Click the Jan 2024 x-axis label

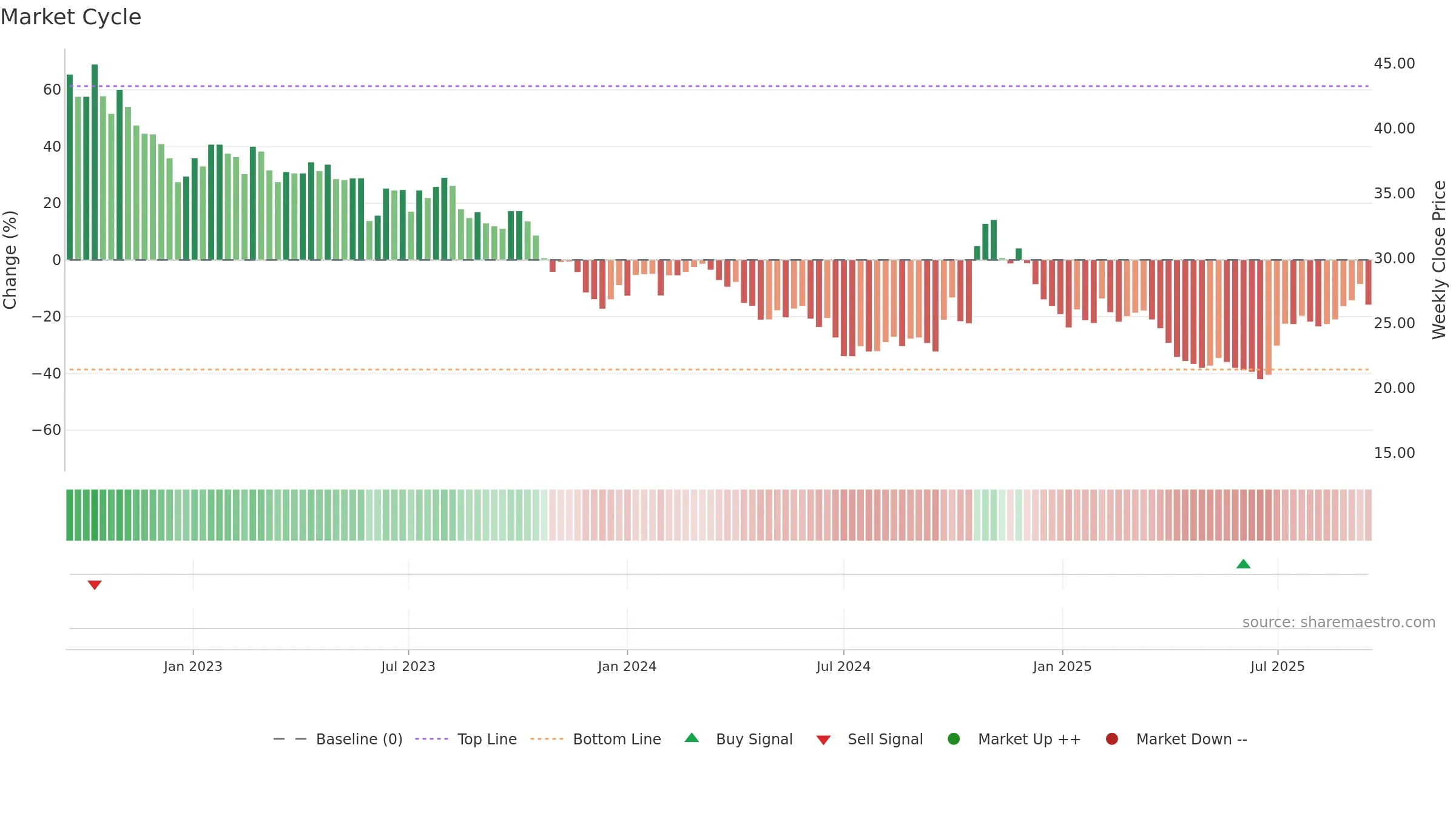pos(627,667)
